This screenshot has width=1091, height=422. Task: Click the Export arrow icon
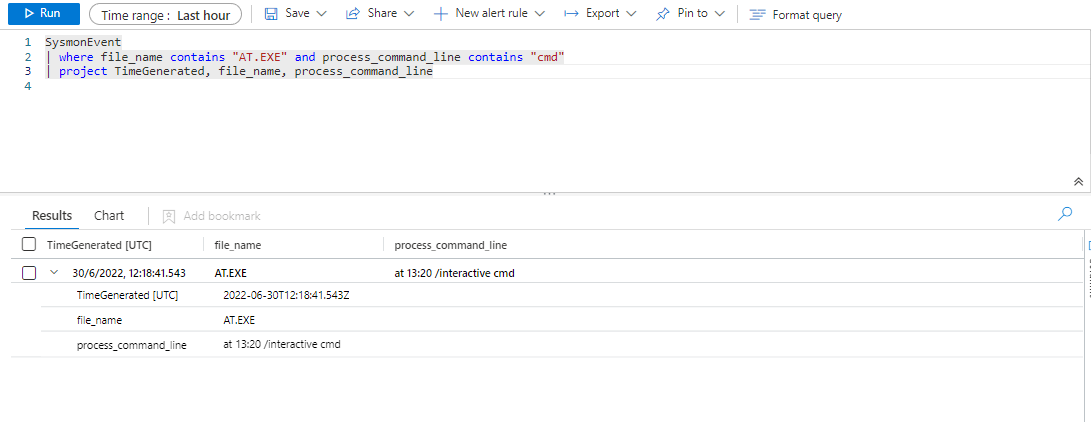[x=571, y=14]
